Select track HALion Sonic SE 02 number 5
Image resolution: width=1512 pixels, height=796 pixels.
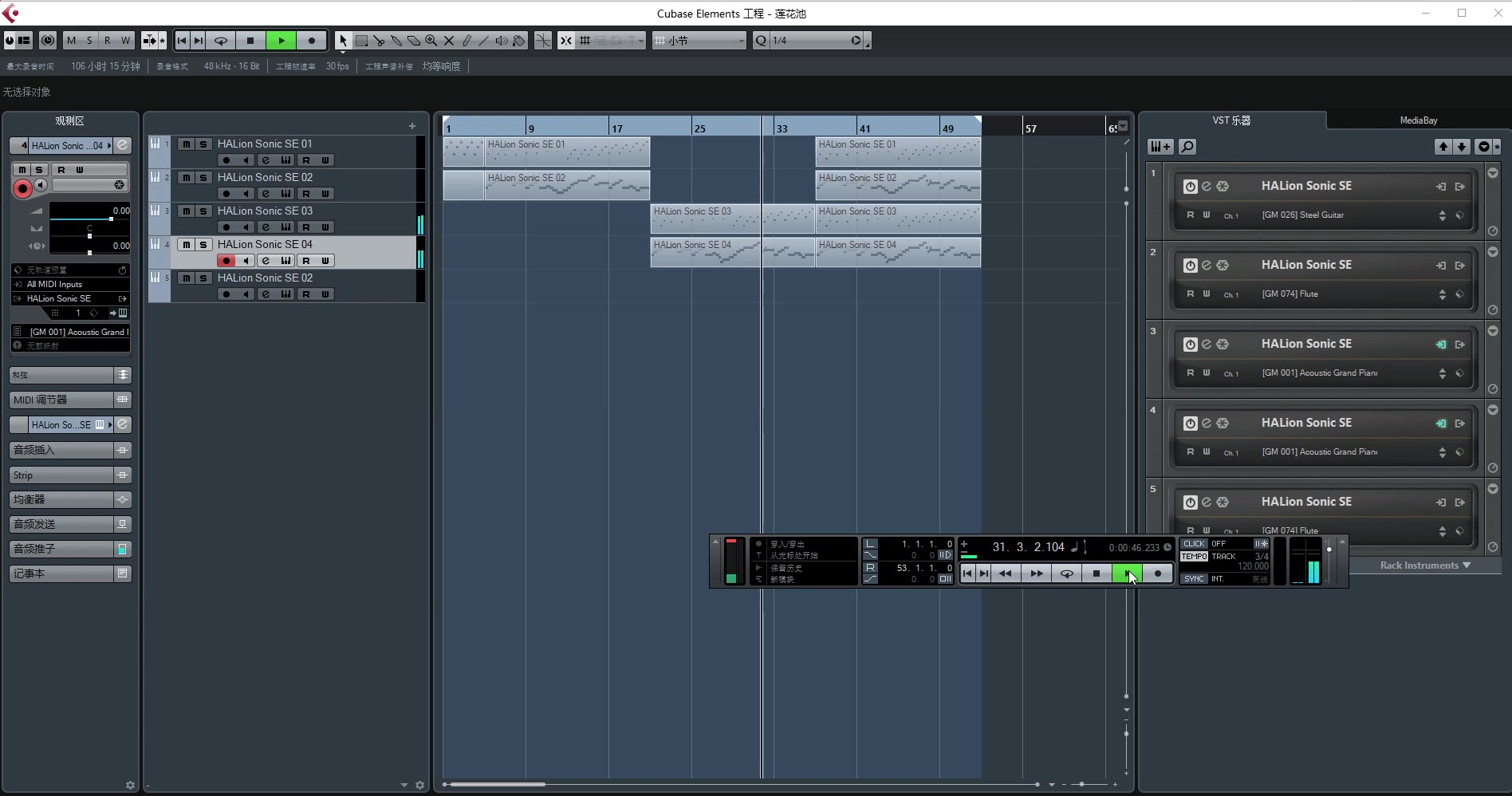pos(265,278)
